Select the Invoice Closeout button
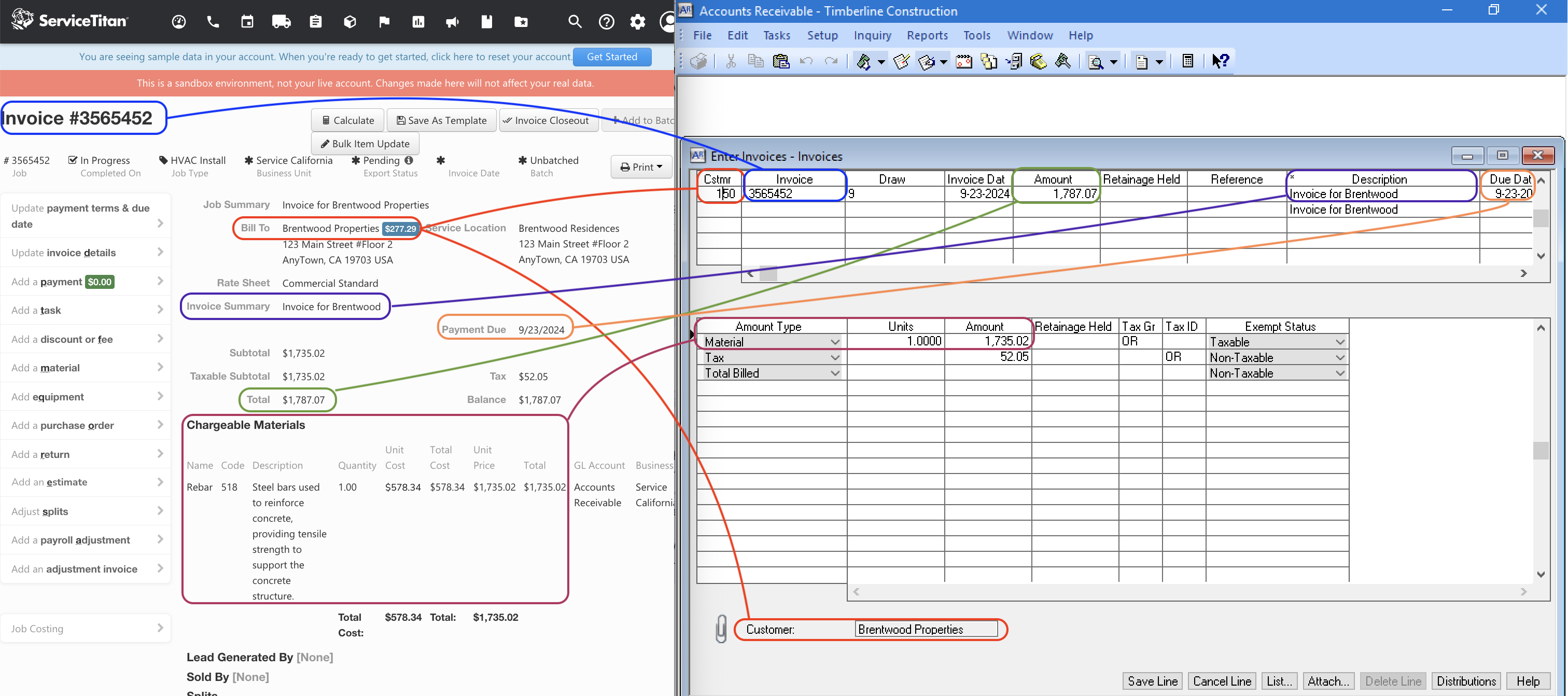 pos(547,120)
